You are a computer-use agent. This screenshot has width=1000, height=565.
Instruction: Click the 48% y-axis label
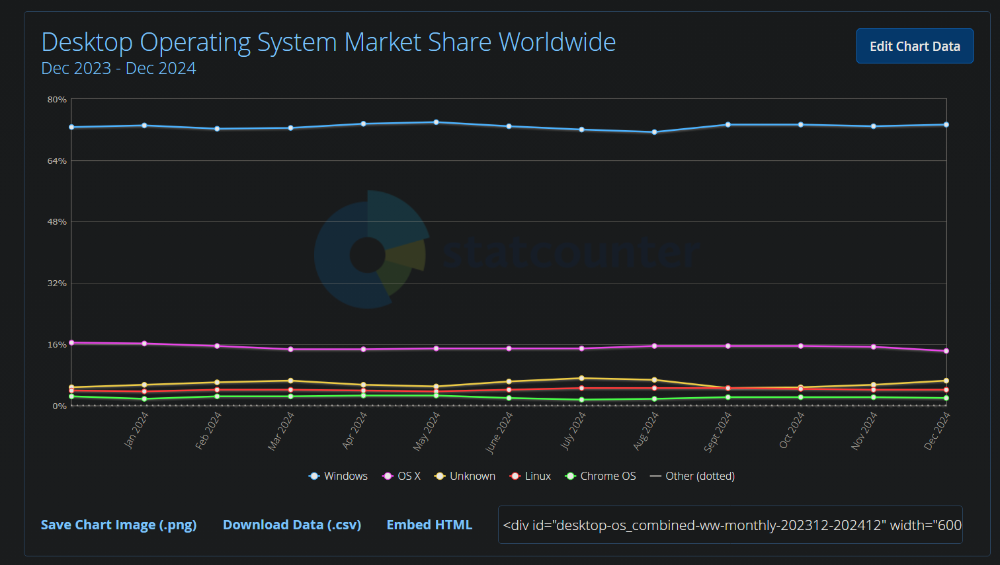click(57, 222)
